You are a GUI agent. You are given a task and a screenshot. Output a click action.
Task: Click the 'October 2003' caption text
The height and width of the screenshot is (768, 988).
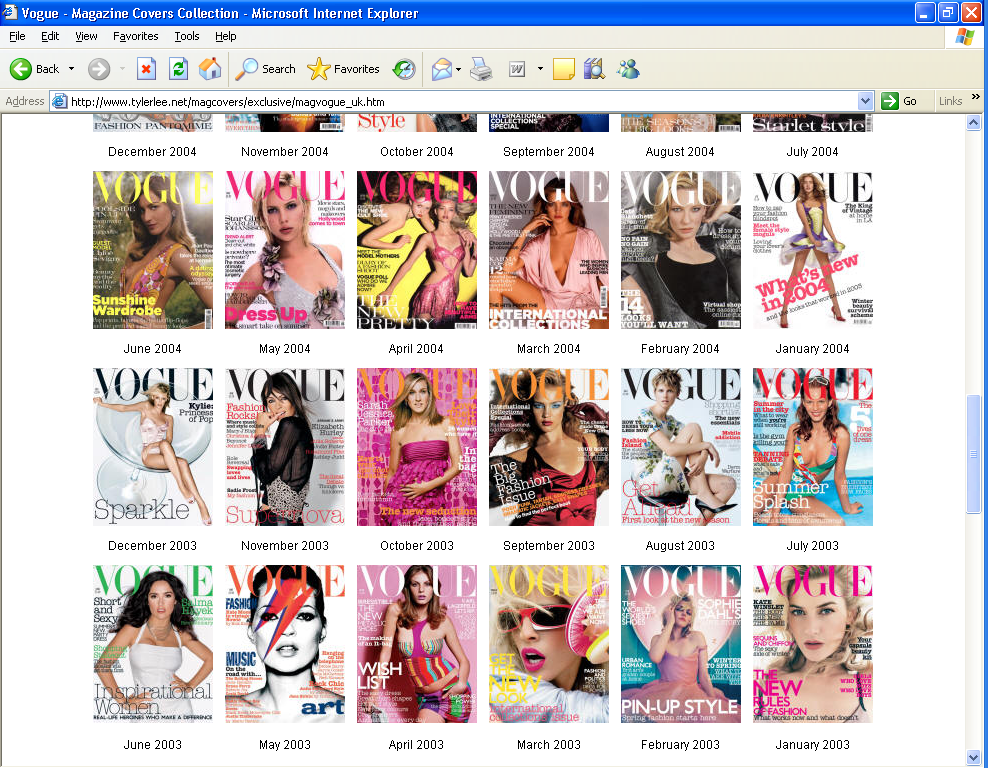click(x=416, y=546)
